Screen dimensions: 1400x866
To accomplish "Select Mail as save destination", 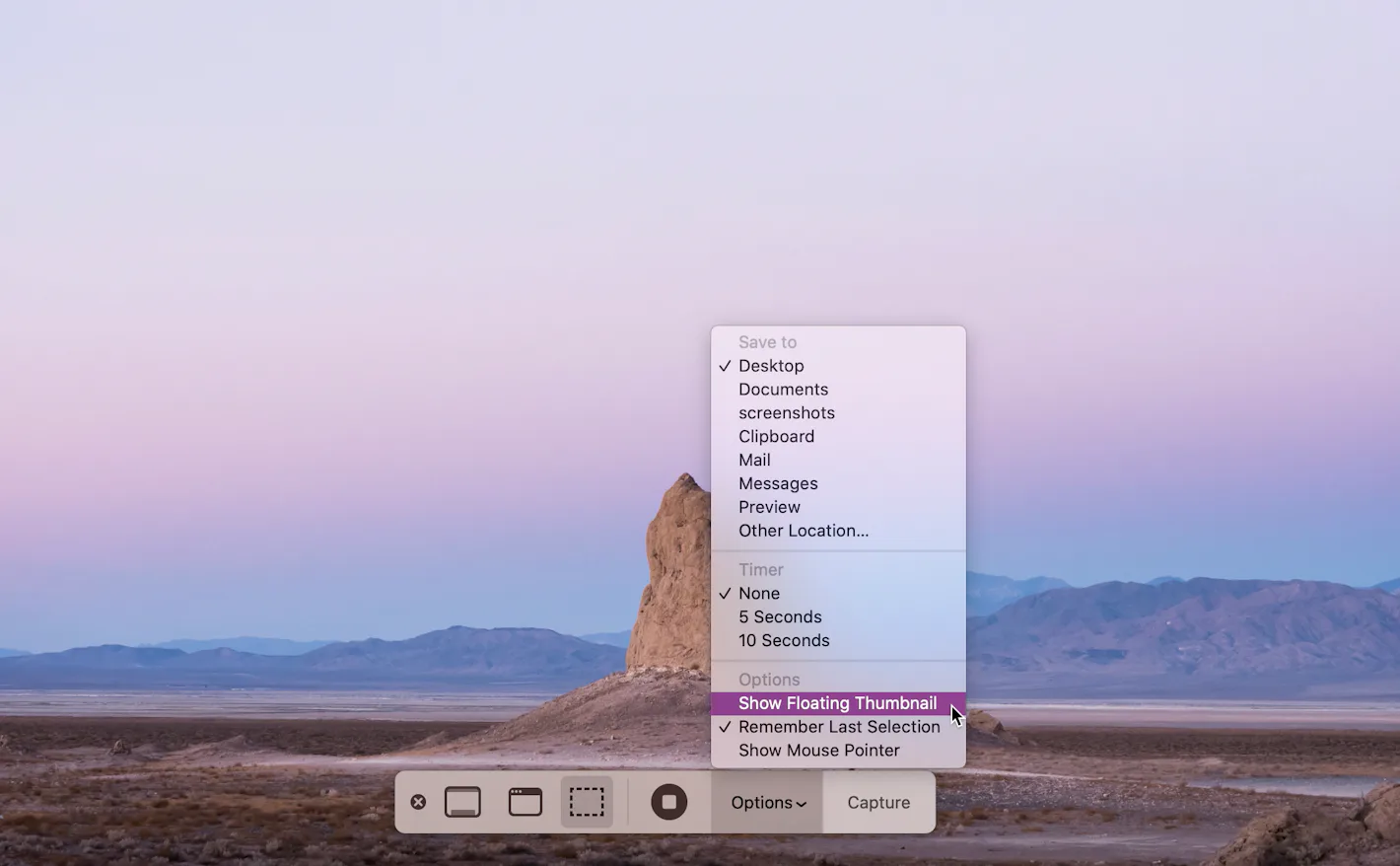I will click(x=838, y=461).
